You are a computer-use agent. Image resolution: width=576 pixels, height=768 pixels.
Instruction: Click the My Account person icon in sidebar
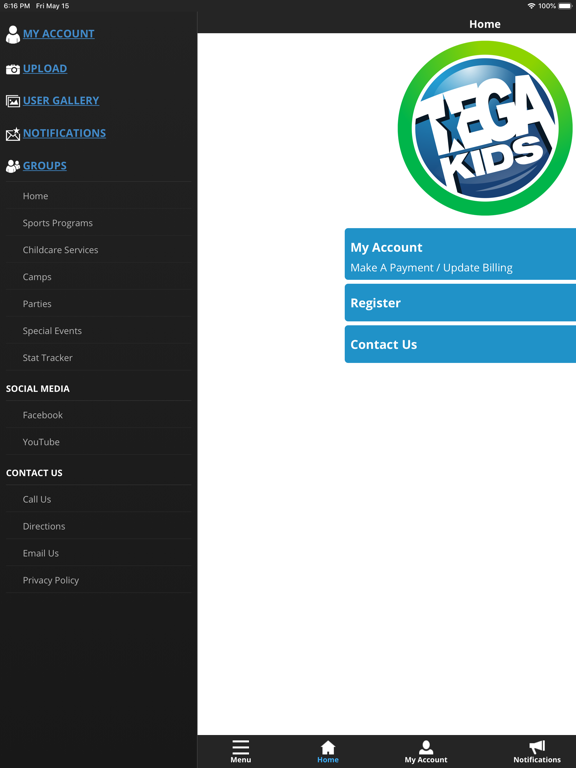pos(13,34)
